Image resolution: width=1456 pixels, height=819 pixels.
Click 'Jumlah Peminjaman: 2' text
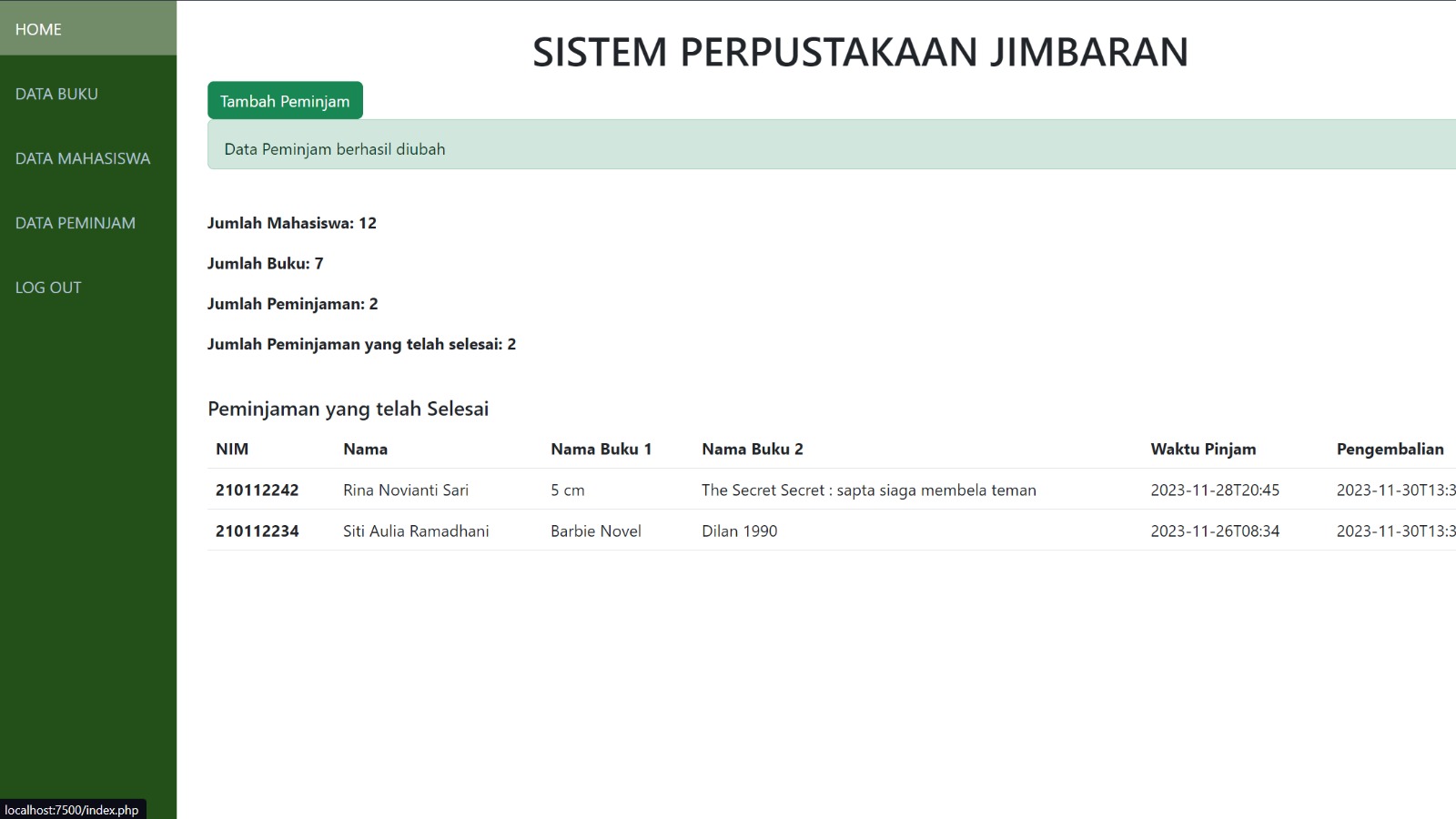coord(293,304)
